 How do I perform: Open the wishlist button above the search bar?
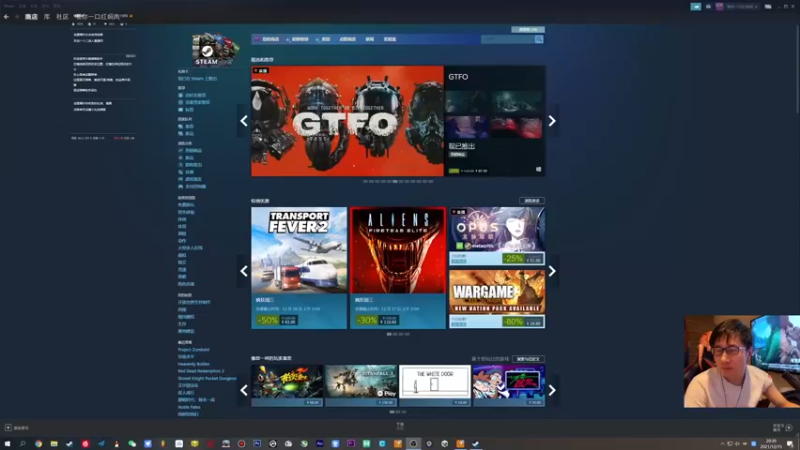click(x=528, y=30)
